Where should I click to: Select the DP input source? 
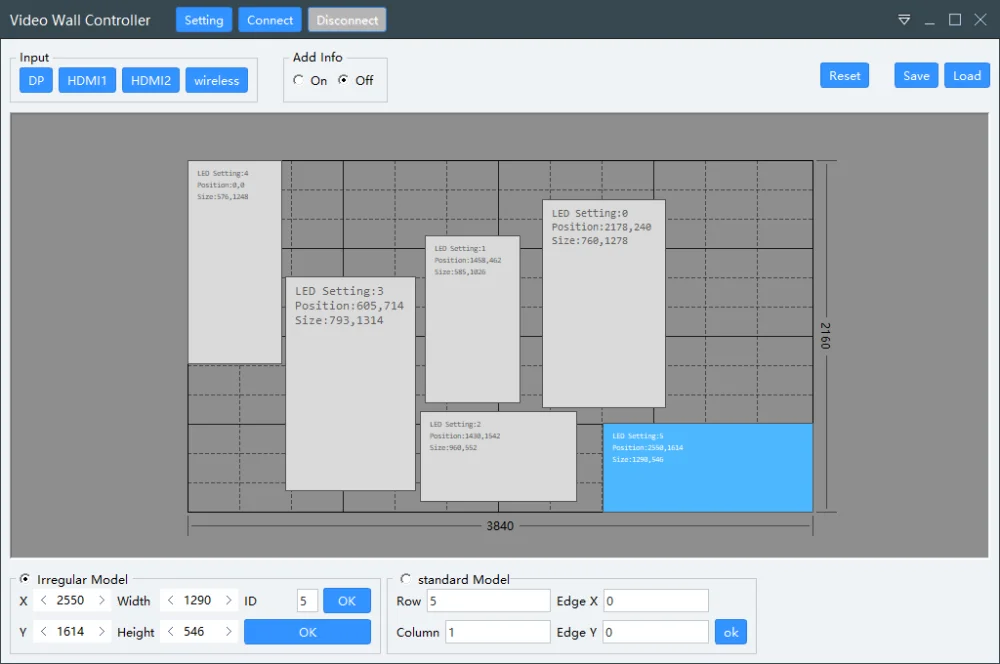point(36,80)
